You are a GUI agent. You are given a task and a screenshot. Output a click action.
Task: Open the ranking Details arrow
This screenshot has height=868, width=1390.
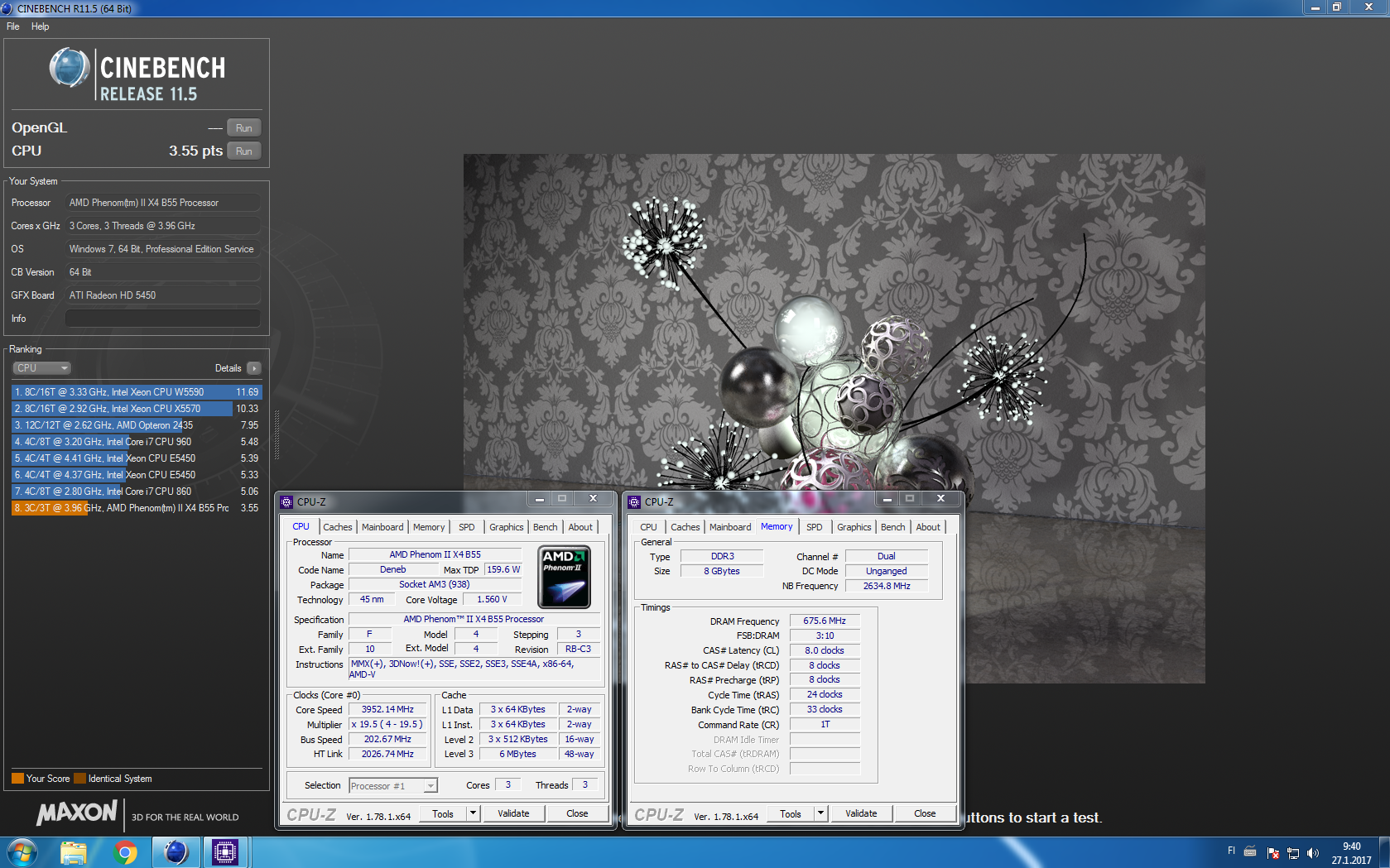254,368
